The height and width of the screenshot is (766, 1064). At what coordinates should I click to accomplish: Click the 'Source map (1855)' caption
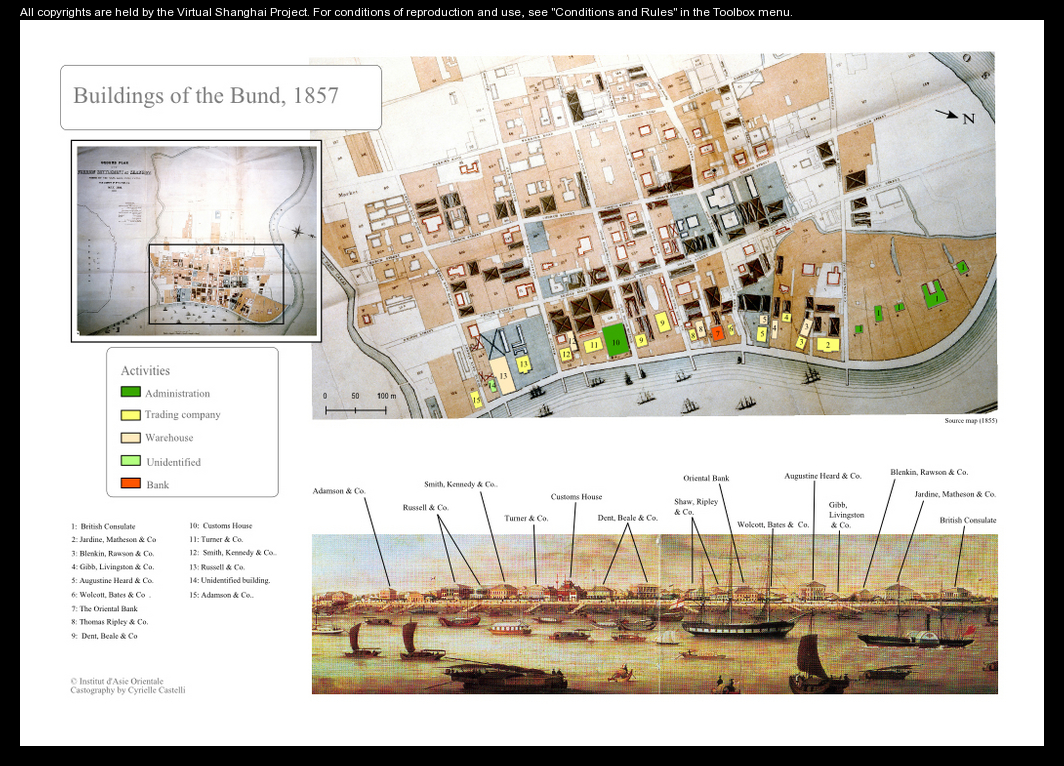[x=970, y=420]
